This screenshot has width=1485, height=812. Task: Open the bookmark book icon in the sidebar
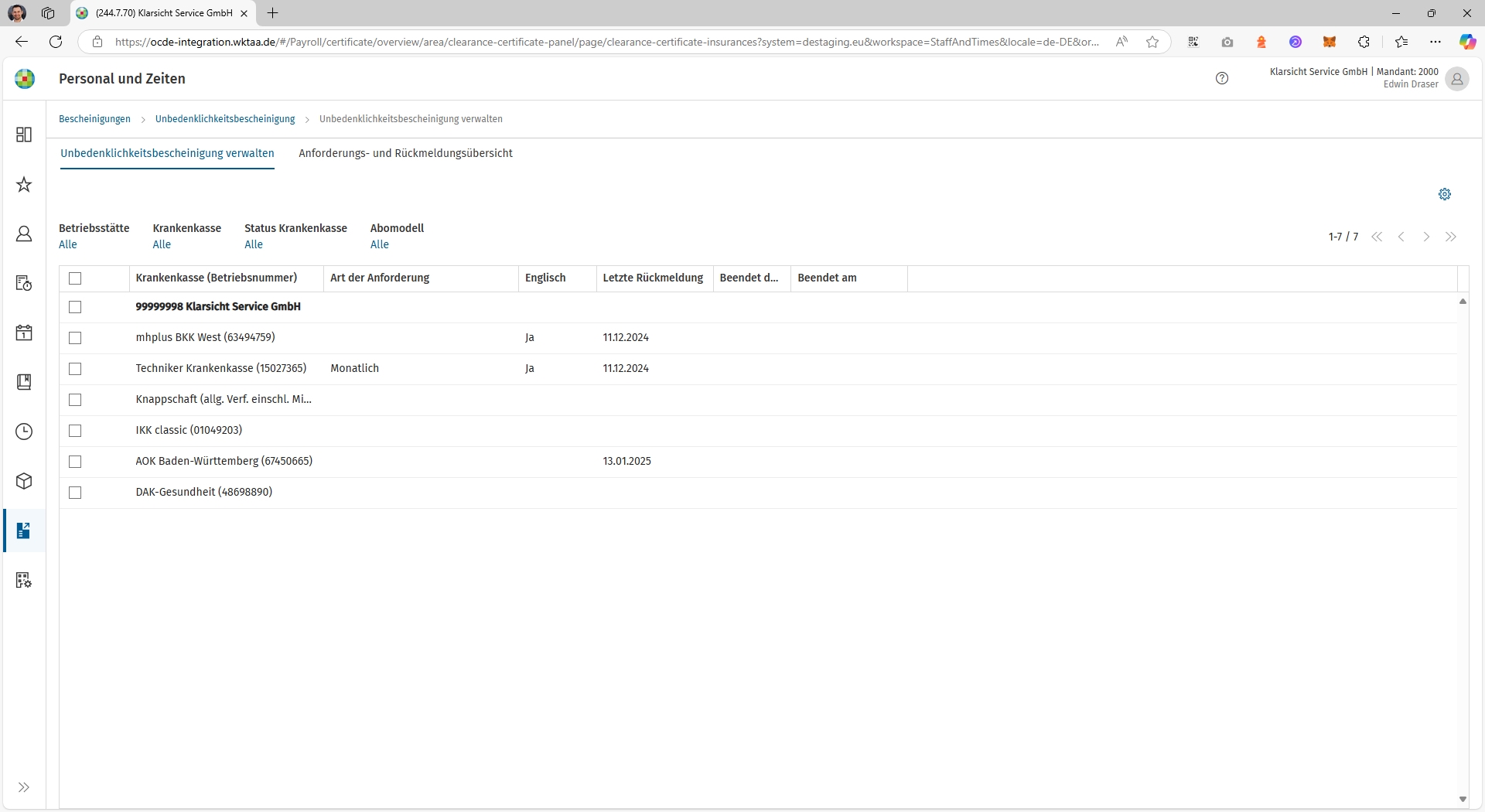24,382
